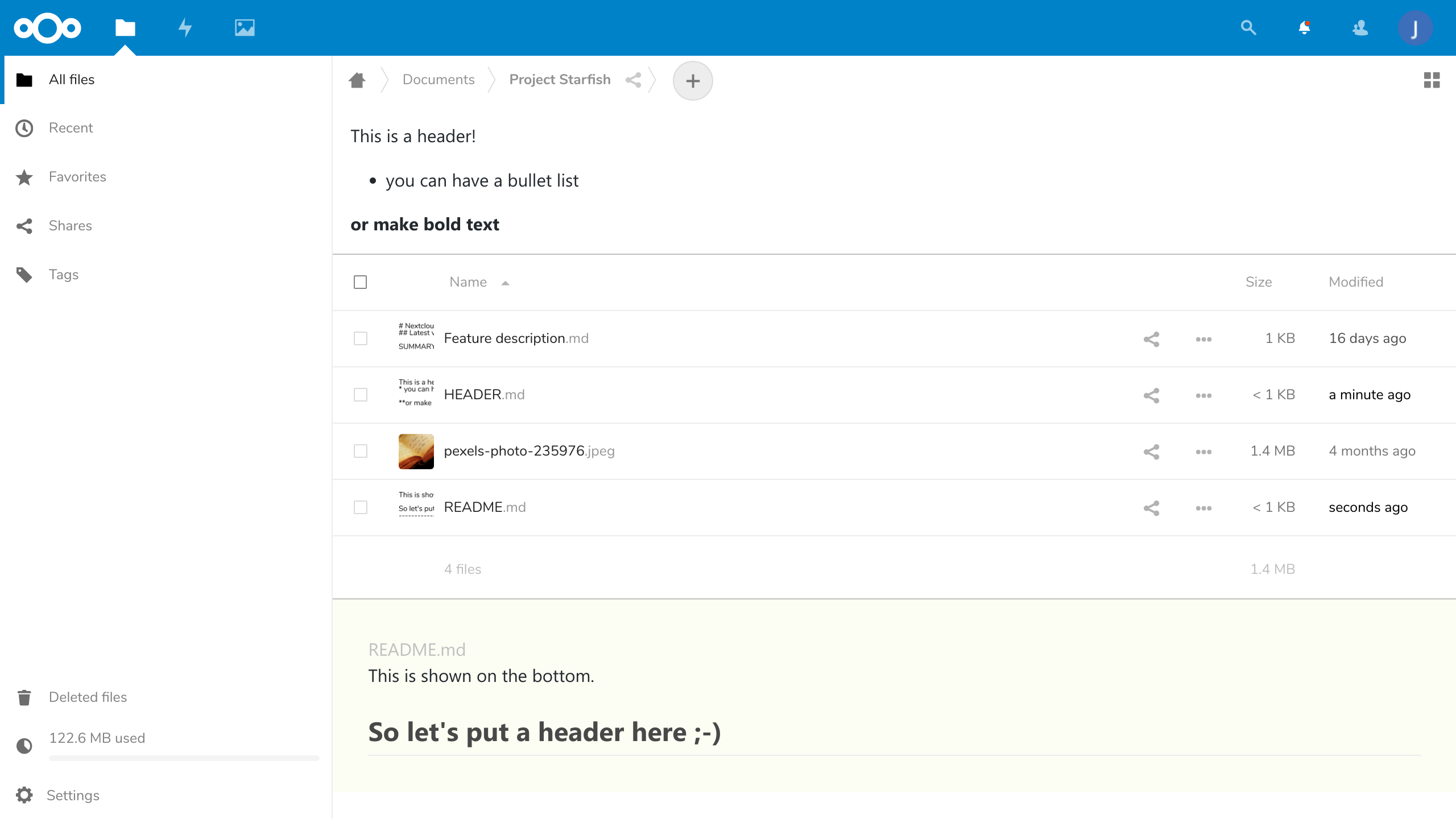The width and height of the screenshot is (1456, 819).
Task: Click the storage quota progress bar
Action: pos(184,758)
